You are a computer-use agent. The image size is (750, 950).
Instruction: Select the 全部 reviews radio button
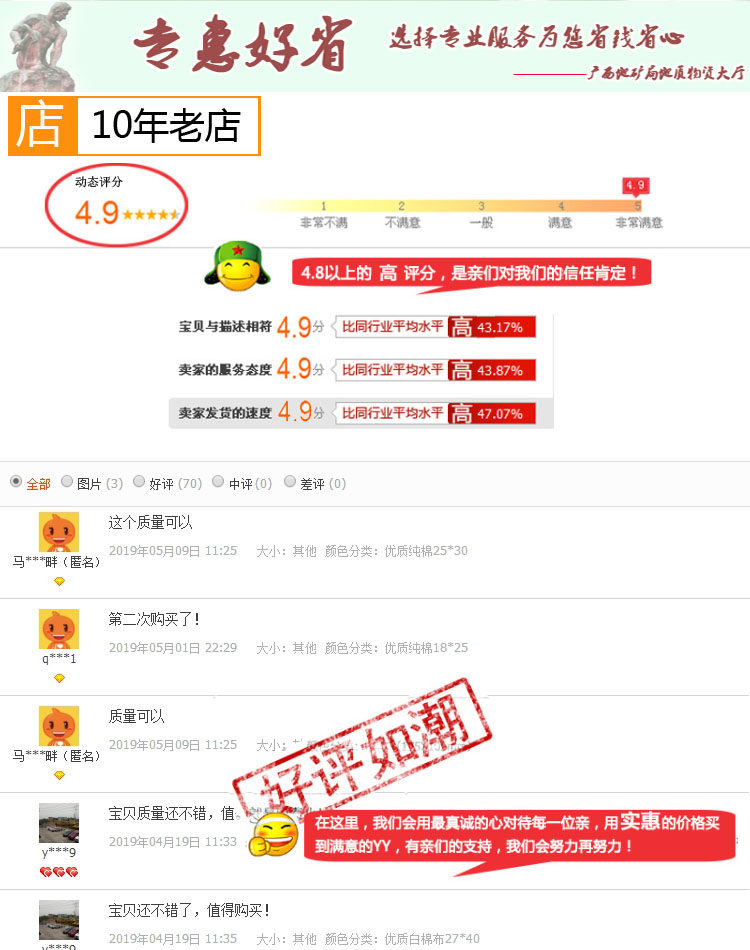coord(16,482)
